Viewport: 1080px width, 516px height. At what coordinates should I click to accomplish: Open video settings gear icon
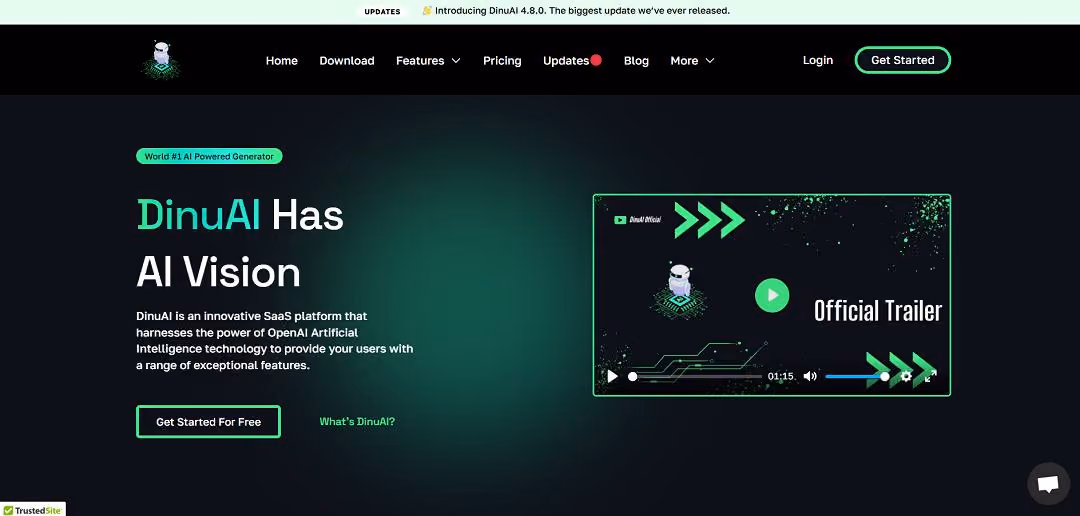point(906,376)
